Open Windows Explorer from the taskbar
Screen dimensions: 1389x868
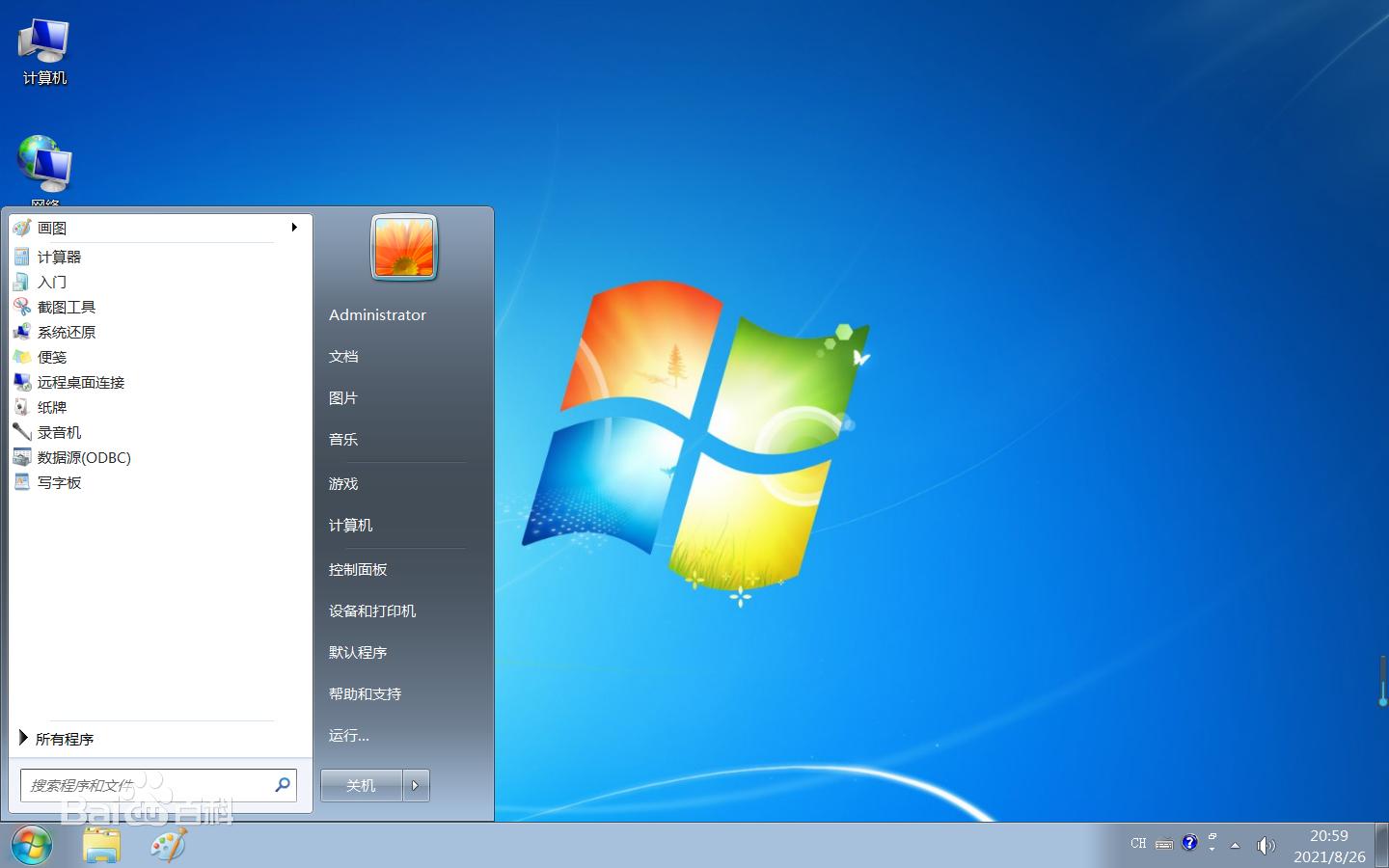[101, 845]
